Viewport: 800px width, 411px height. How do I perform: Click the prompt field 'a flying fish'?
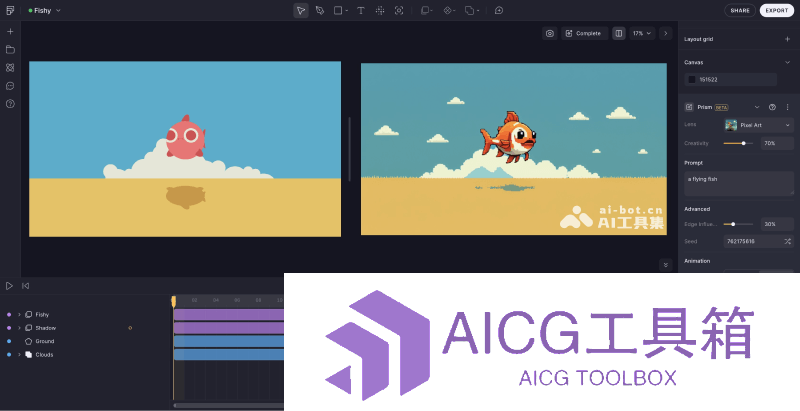(739, 184)
